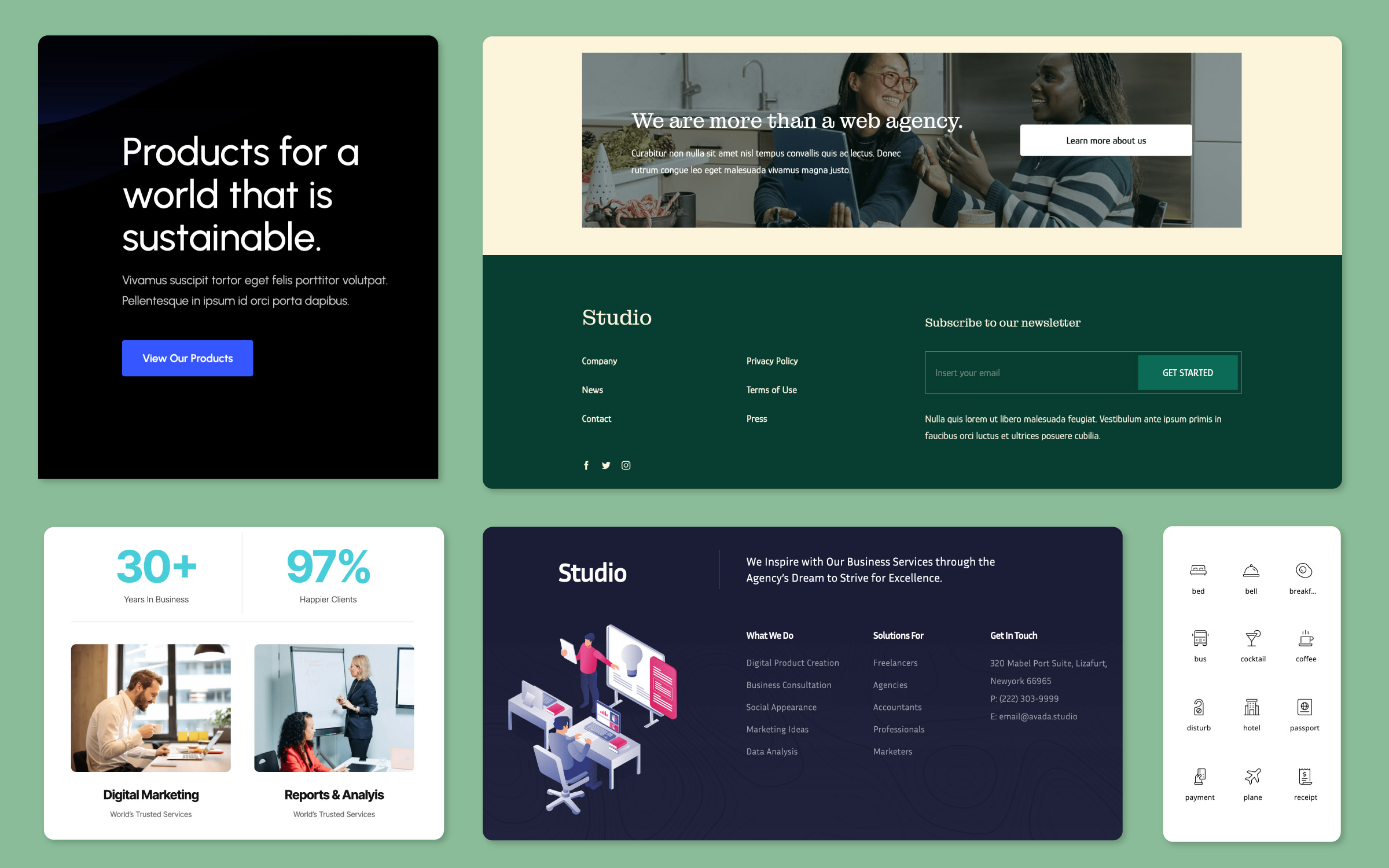1389x868 pixels.
Task: Click the Facebook icon in footer
Action: click(x=586, y=465)
